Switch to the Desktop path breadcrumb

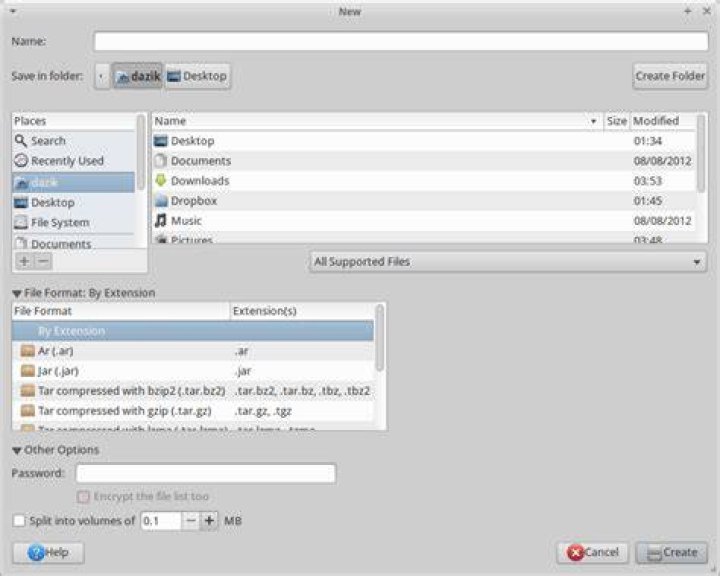[x=197, y=76]
